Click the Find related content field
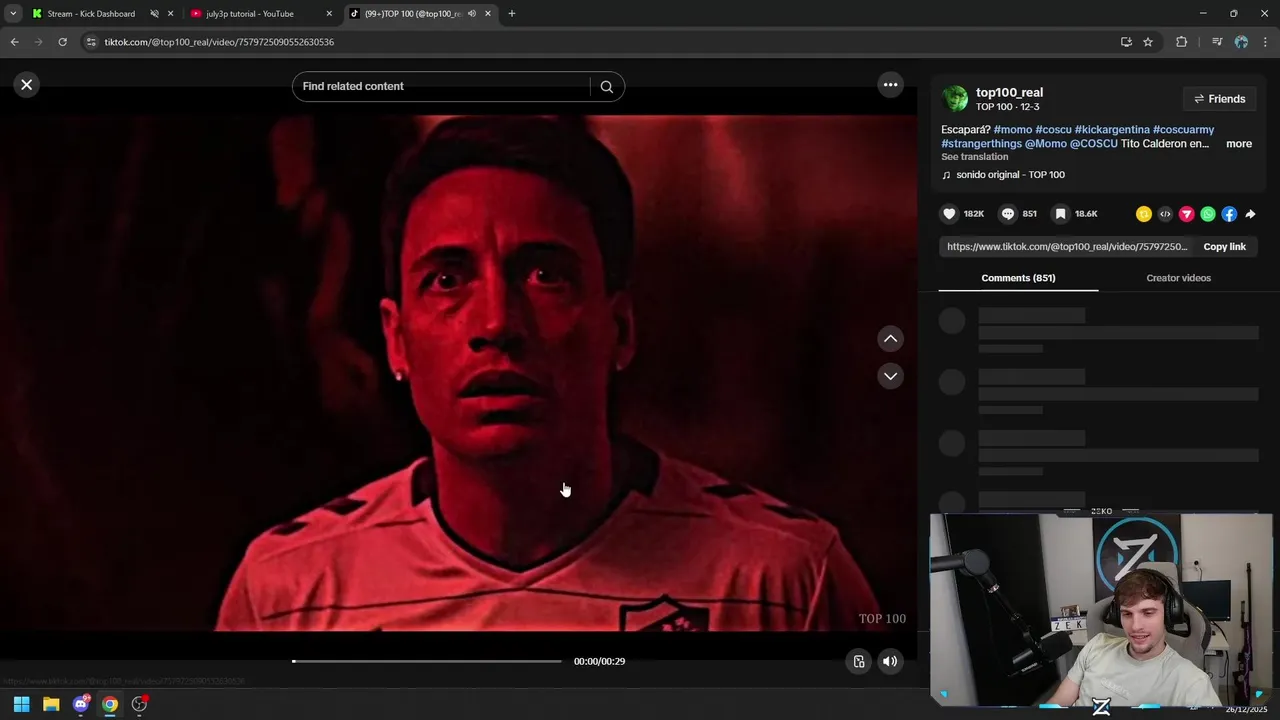 pos(440,86)
